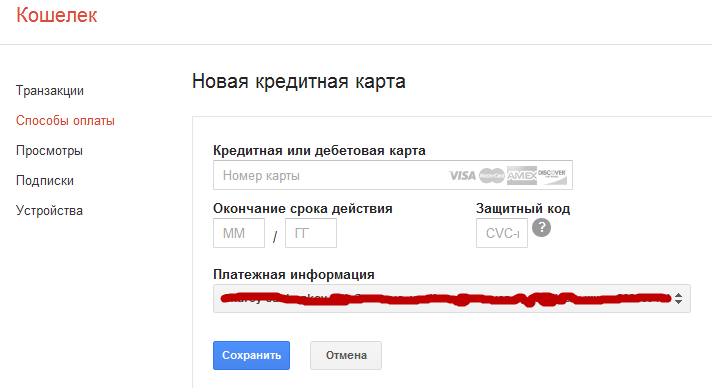Click the ГГ expiration year field
Image resolution: width=712 pixels, height=388 pixels.
[x=311, y=233]
